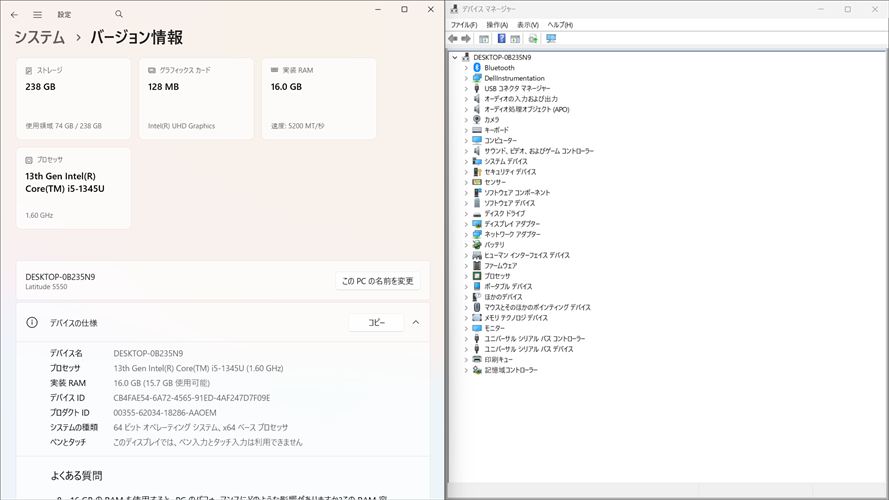This screenshot has height=500, width=889.
Task: Expand the ディスプレイ アダプター tree node
Action: point(466,224)
